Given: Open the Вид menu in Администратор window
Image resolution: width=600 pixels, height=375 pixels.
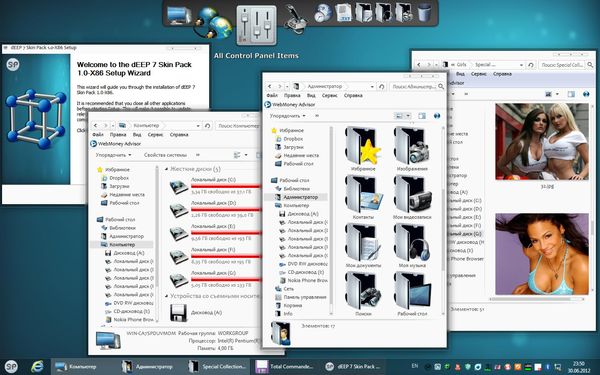Looking at the screenshot, I should coord(311,95).
